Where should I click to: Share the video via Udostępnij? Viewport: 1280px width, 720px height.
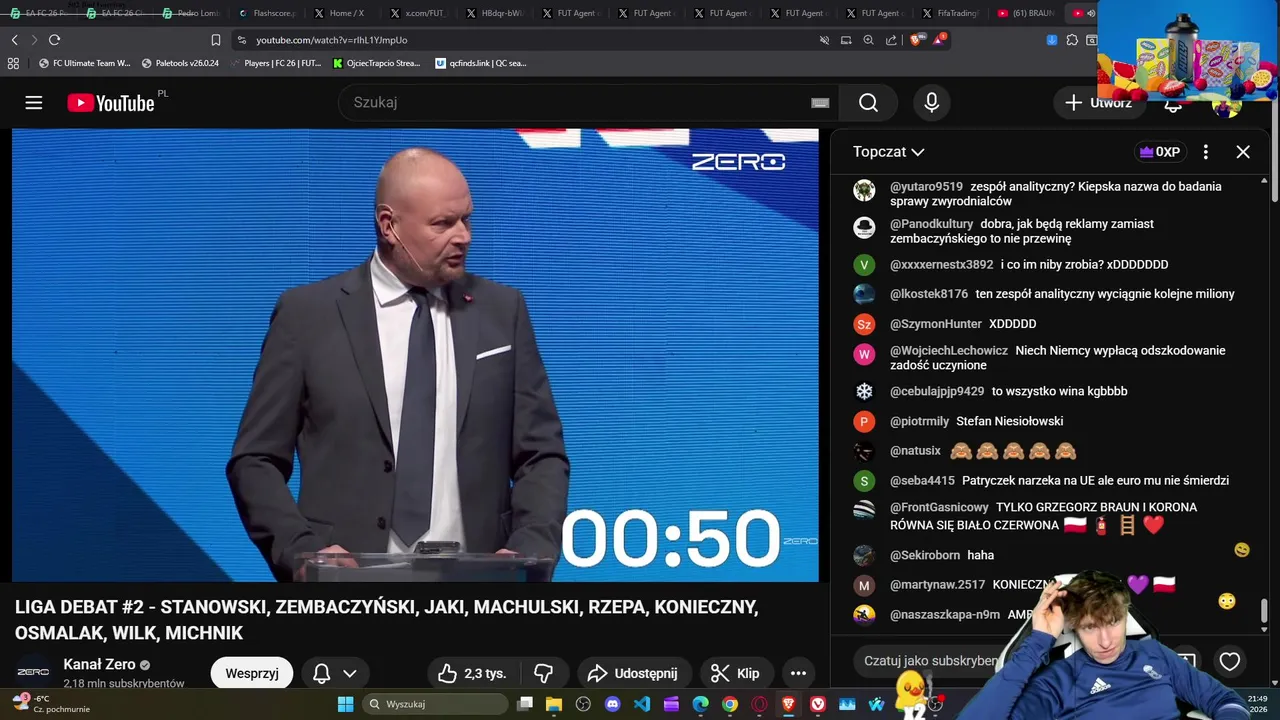pyautogui.click(x=632, y=673)
